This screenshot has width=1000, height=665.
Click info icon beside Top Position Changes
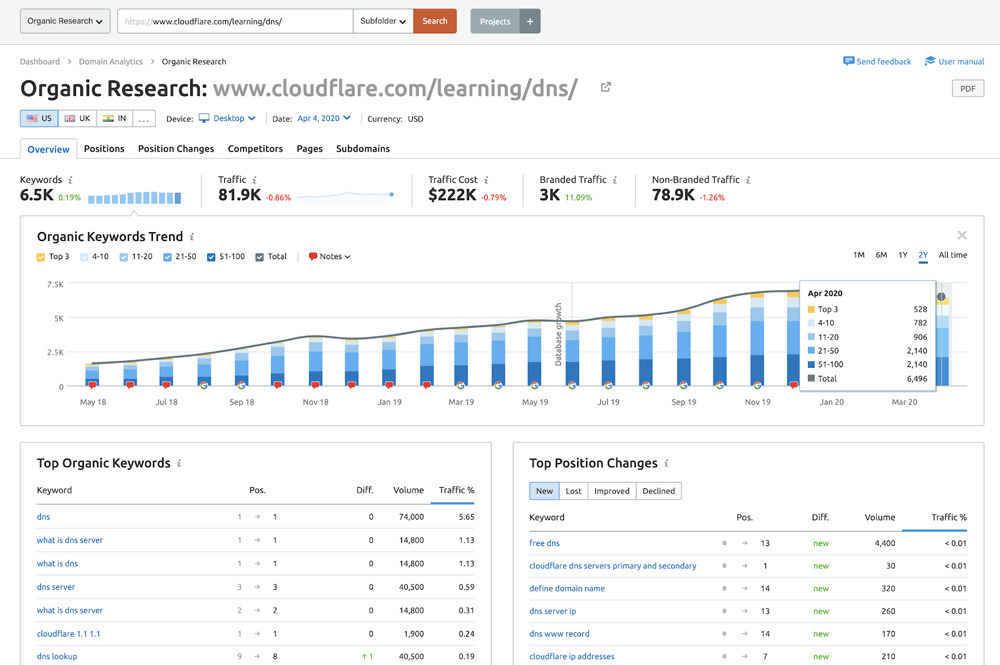pos(666,463)
